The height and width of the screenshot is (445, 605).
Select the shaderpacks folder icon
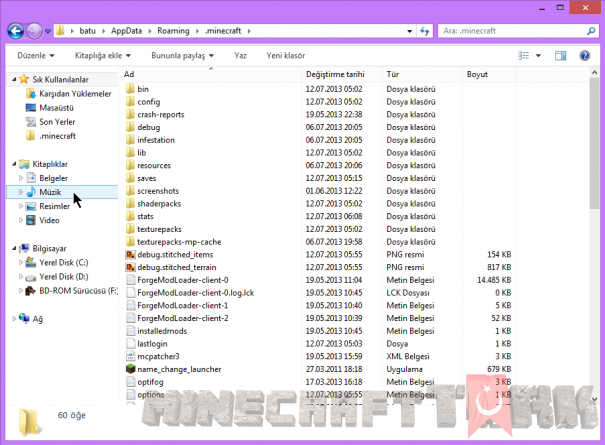130,203
